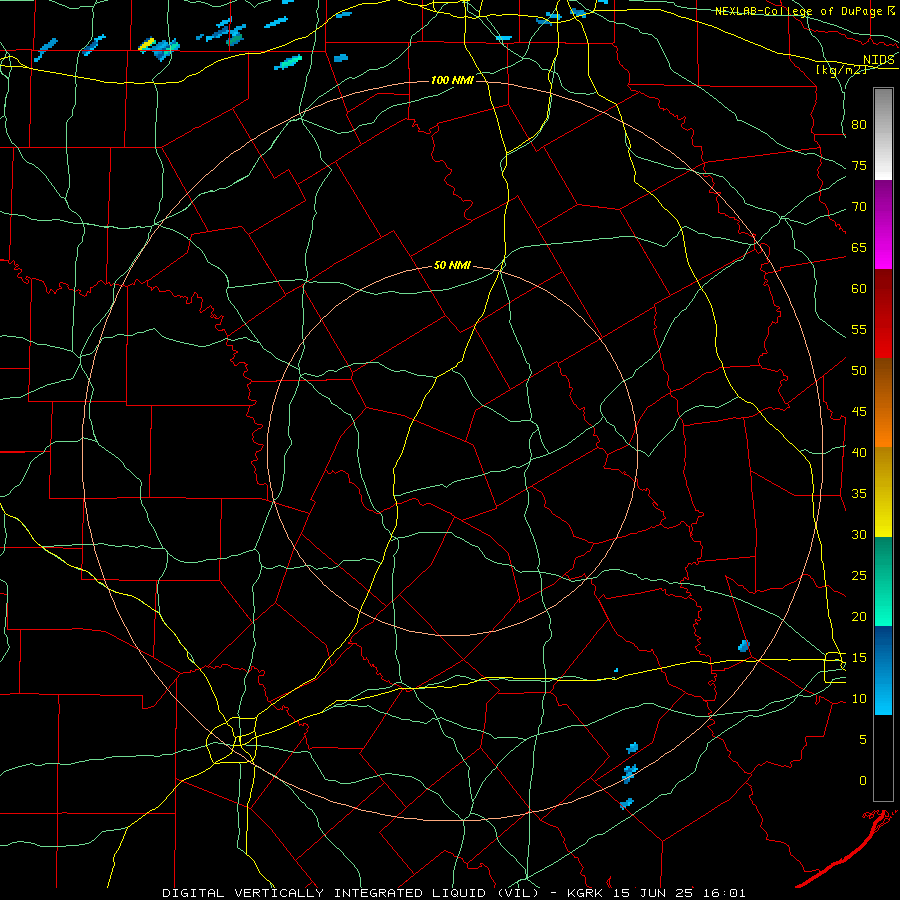Image resolution: width=900 pixels, height=900 pixels.
Task: Click the white-gray top segment of the color bar
Action: point(883,134)
